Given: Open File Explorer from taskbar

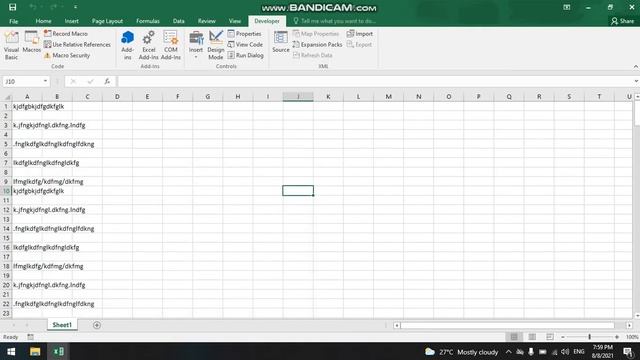Looking at the screenshot, I should (35, 351).
